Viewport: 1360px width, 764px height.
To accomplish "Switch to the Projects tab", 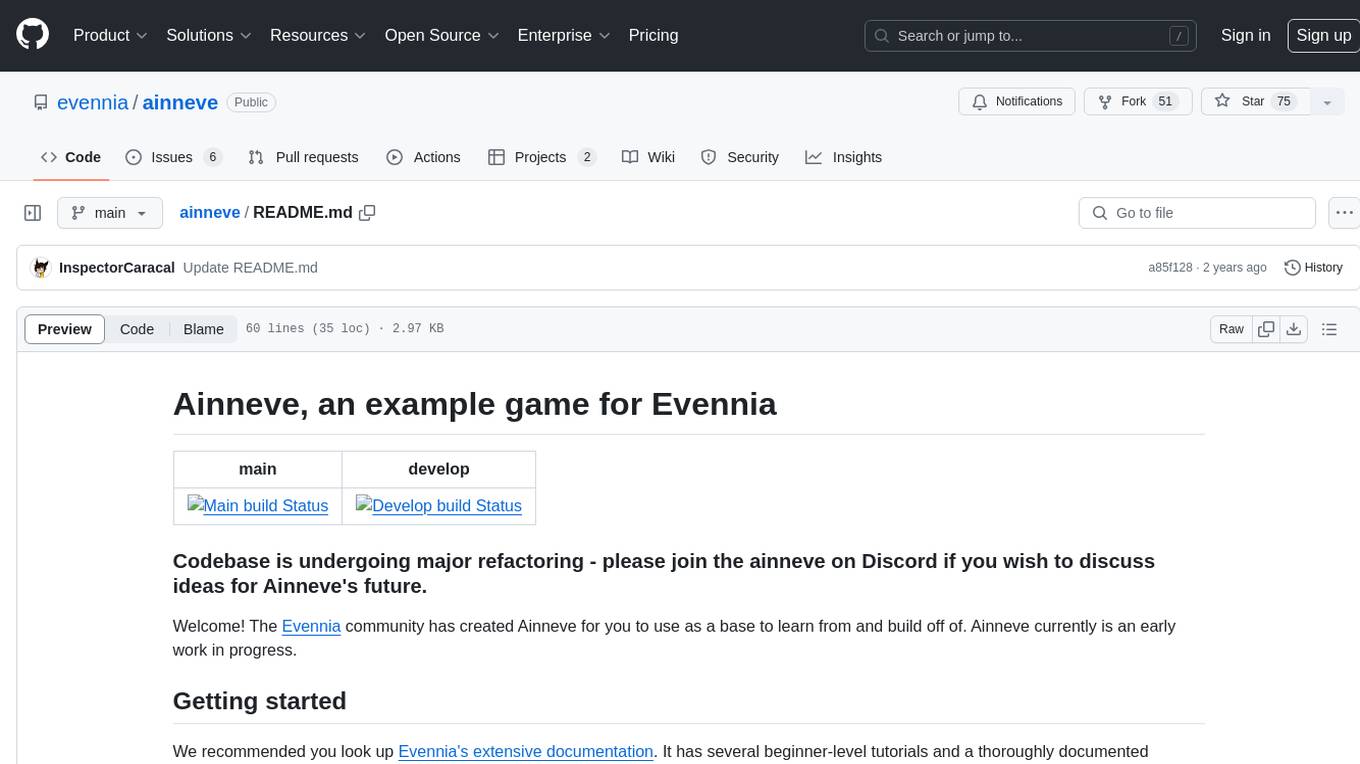I will [x=542, y=157].
